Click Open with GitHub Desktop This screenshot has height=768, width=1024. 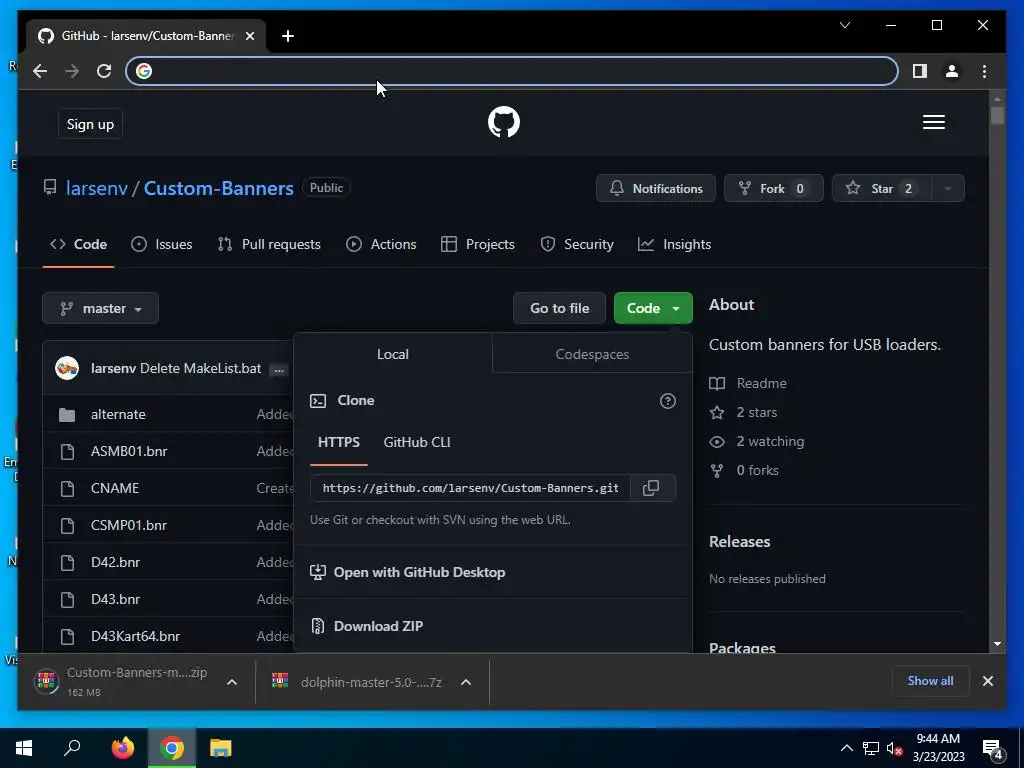pyautogui.click(x=408, y=572)
